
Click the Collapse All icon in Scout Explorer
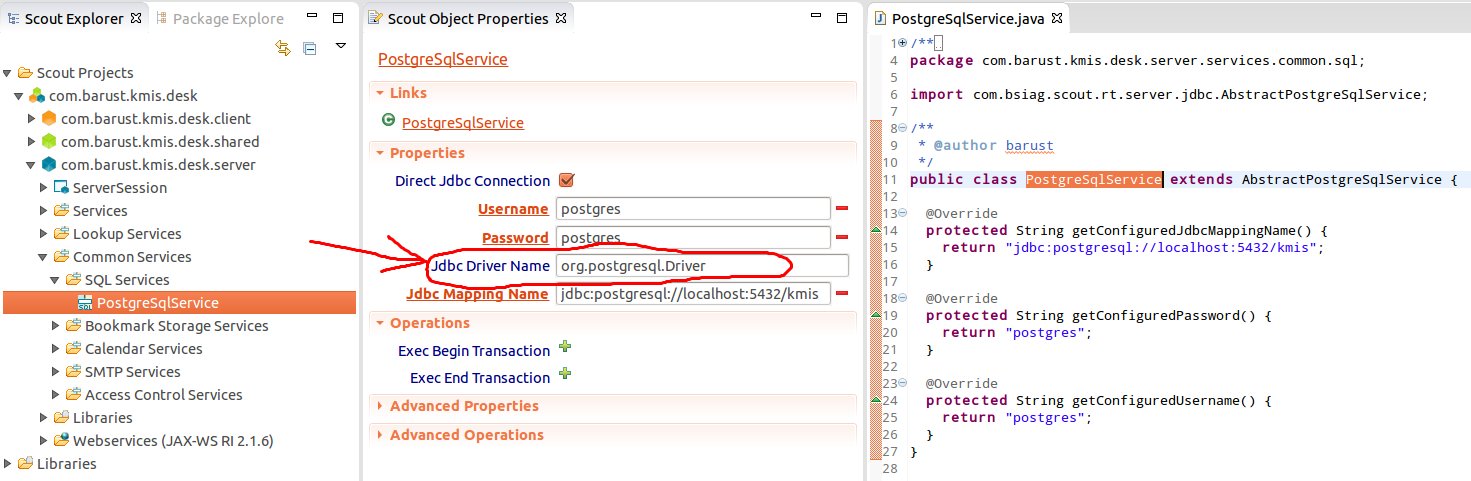point(310,47)
